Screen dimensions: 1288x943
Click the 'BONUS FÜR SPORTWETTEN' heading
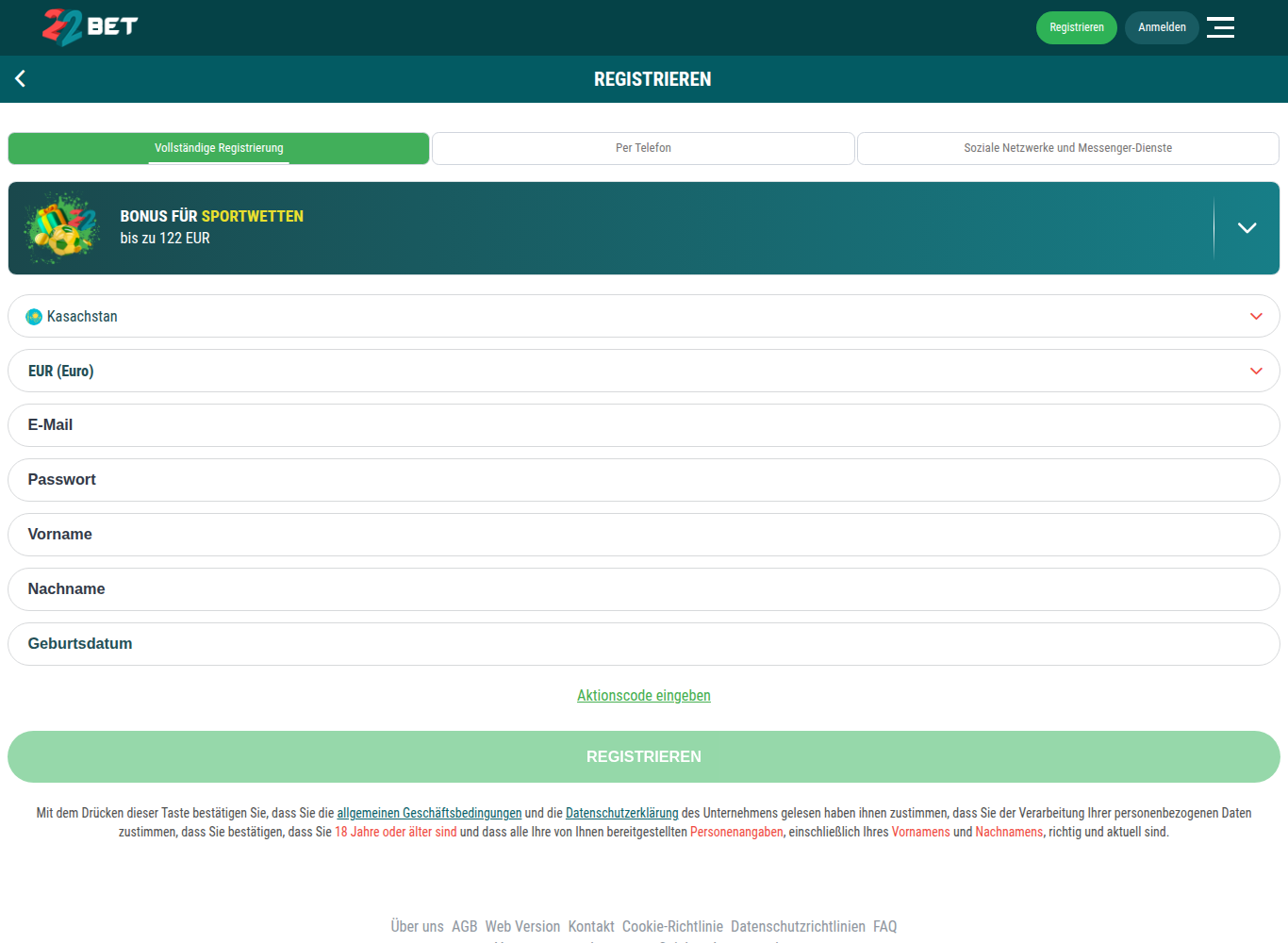tap(212, 216)
